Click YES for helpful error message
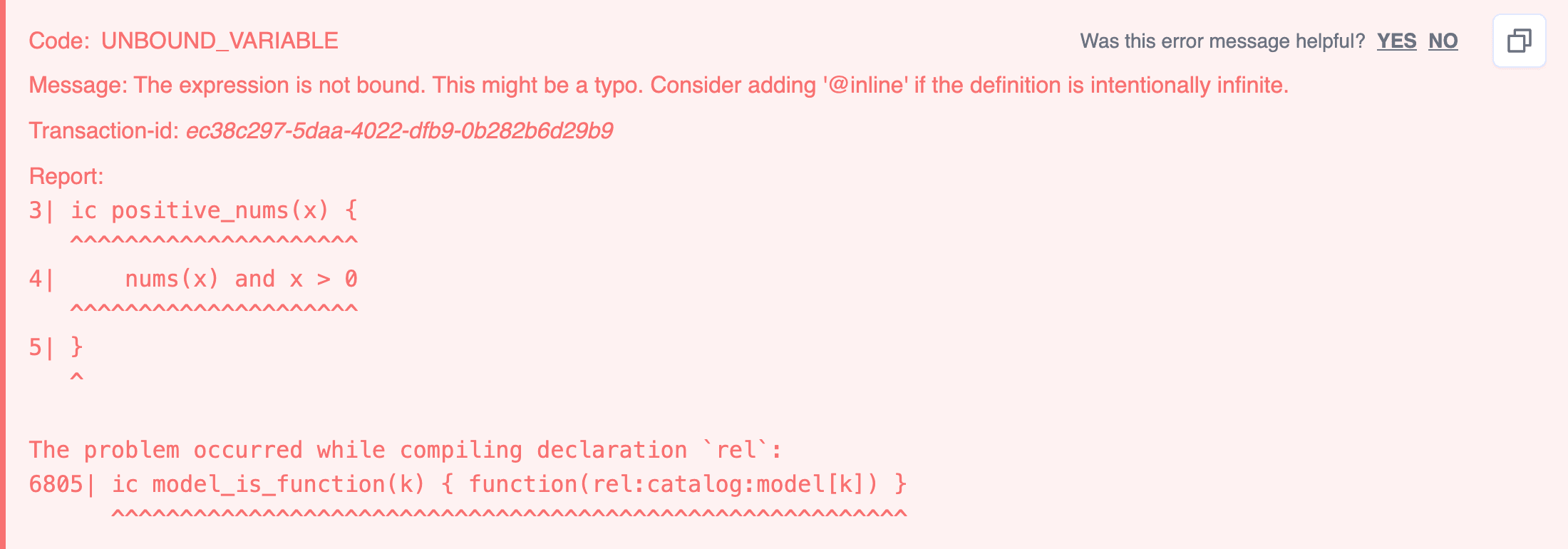Viewport: 1568px width, 549px height. 1396,41
